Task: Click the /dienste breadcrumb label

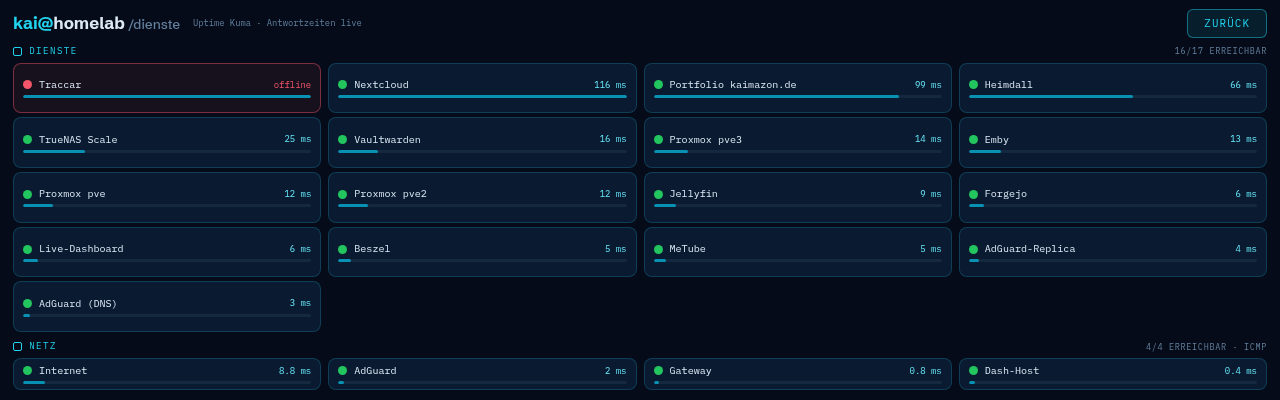Action: pyautogui.click(x=154, y=24)
